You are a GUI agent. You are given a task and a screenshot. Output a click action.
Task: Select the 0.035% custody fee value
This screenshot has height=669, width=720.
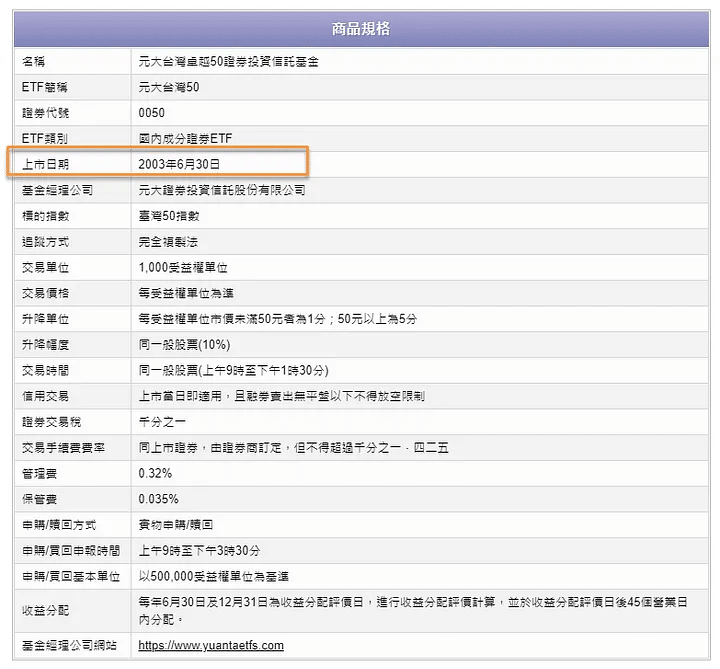158,499
